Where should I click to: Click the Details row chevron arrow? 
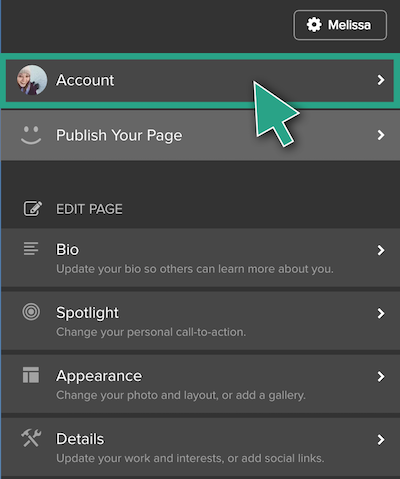[x=381, y=440]
